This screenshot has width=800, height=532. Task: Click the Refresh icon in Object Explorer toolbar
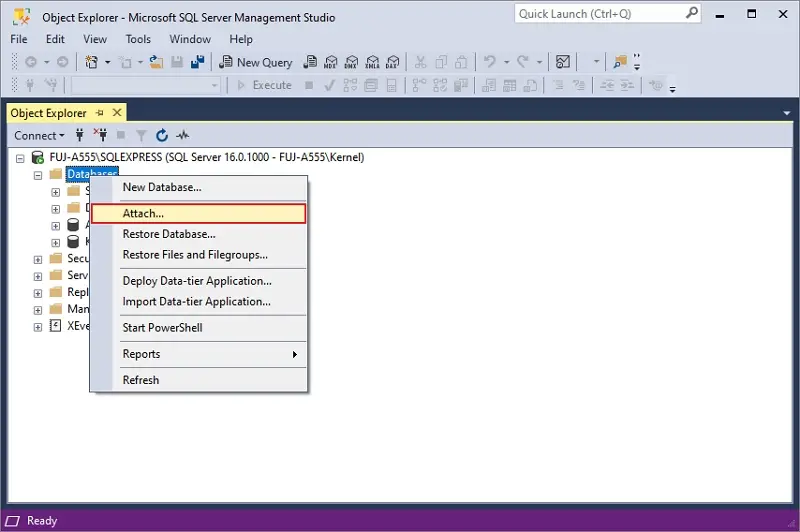(162, 135)
